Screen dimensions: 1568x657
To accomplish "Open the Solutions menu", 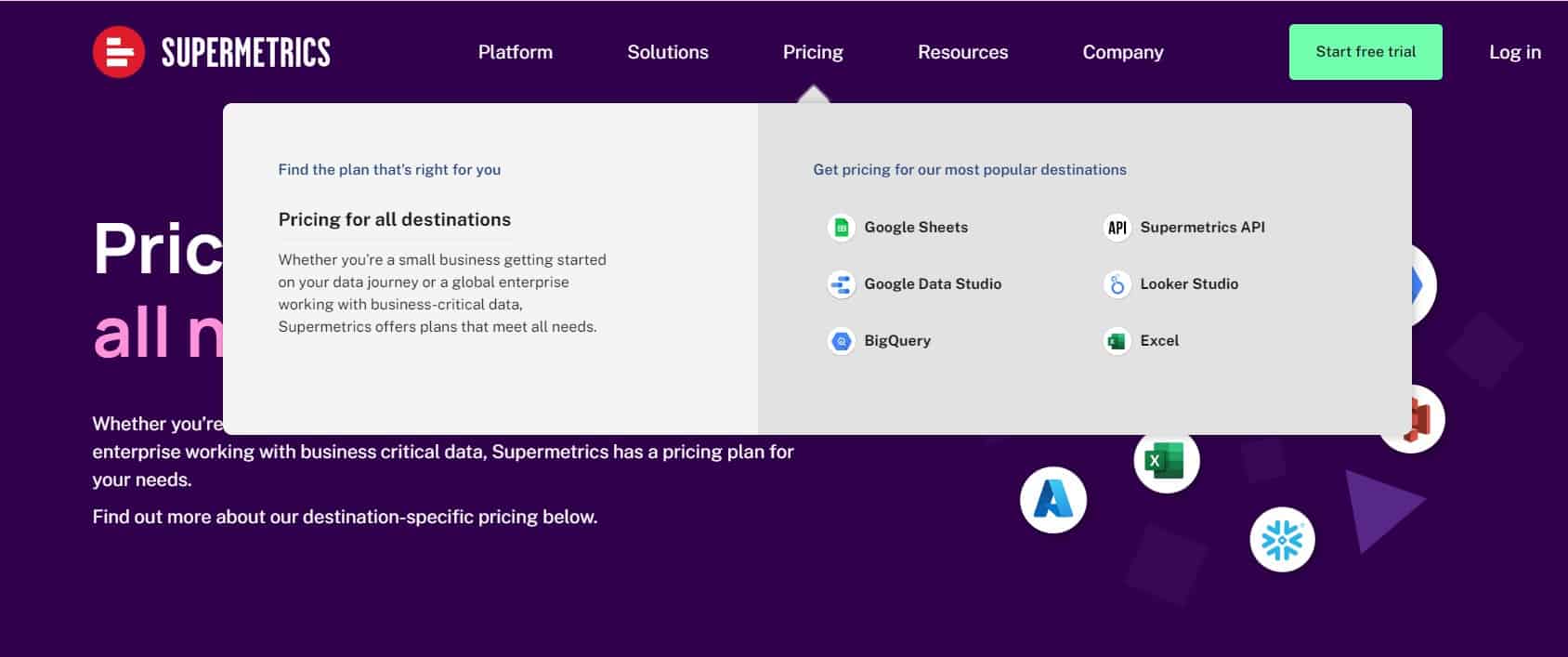I will click(x=668, y=52).
